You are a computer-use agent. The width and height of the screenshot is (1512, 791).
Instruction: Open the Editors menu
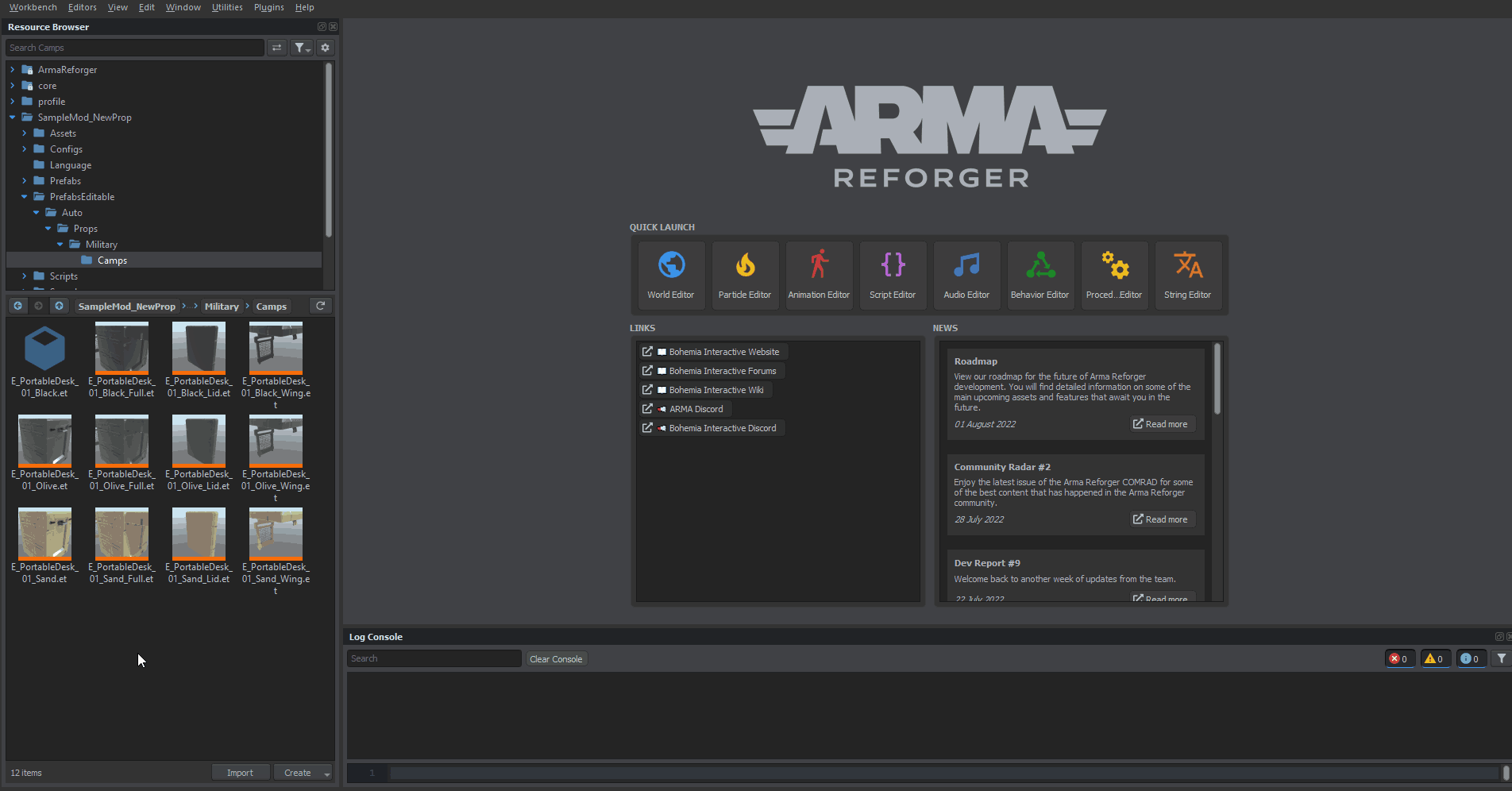coord(82,7)
